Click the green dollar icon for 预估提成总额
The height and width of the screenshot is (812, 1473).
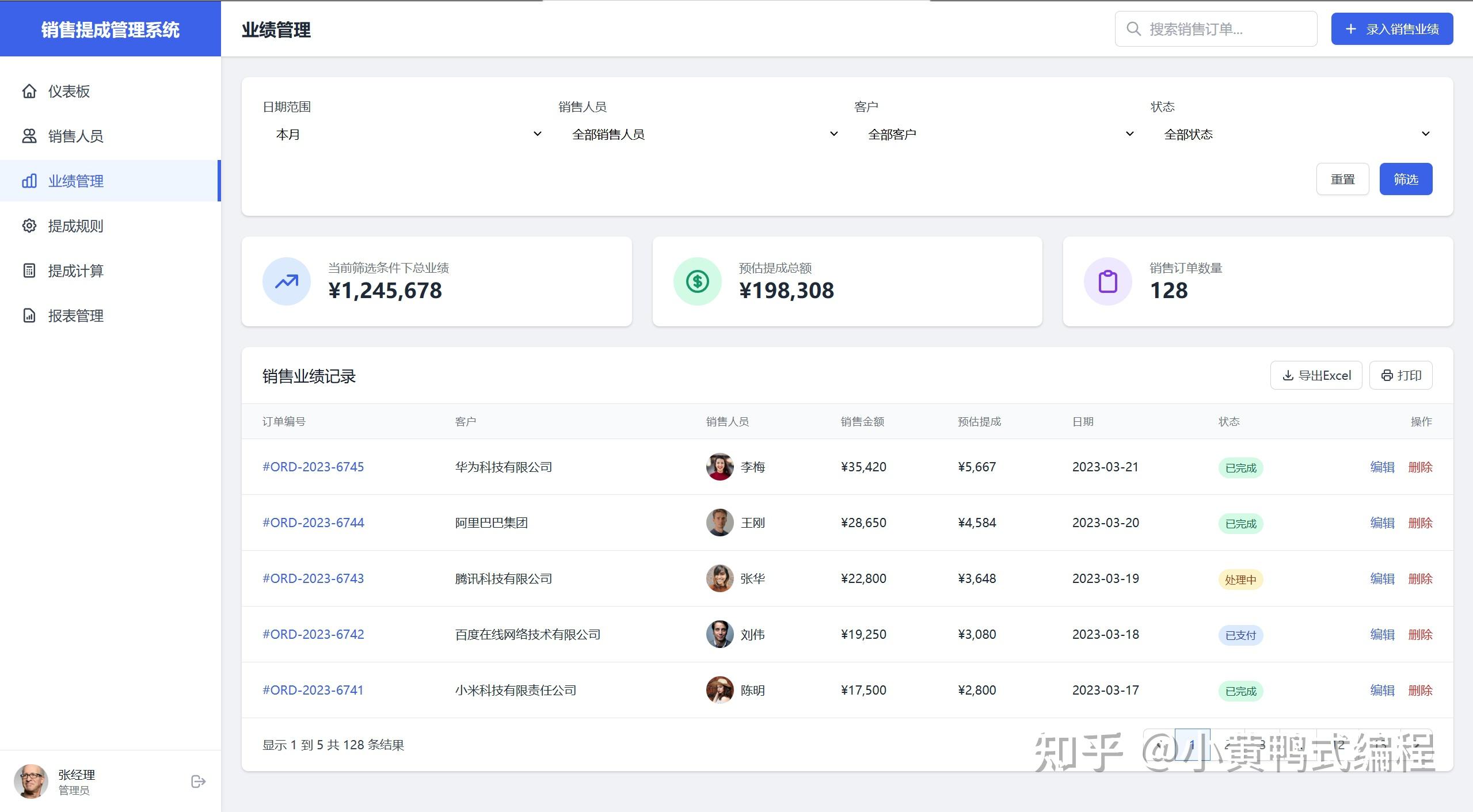[697, 281]
